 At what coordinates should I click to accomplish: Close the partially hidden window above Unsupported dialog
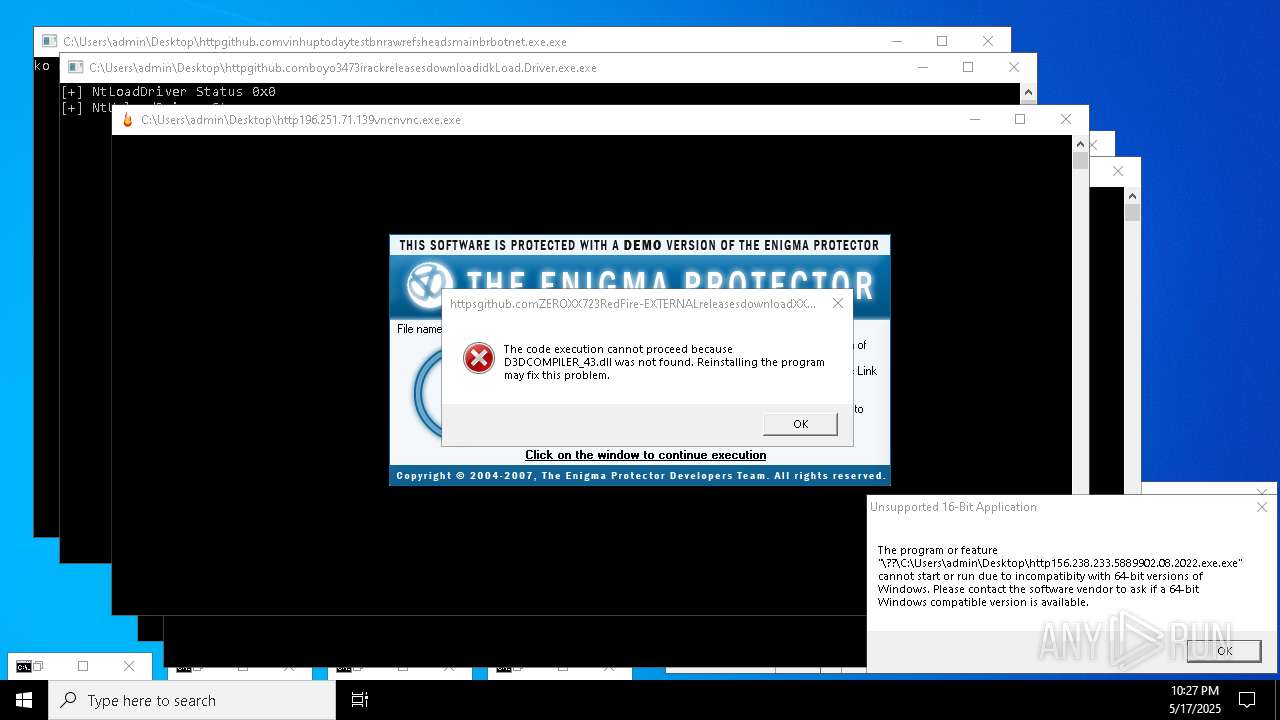tap(1262, 493)
